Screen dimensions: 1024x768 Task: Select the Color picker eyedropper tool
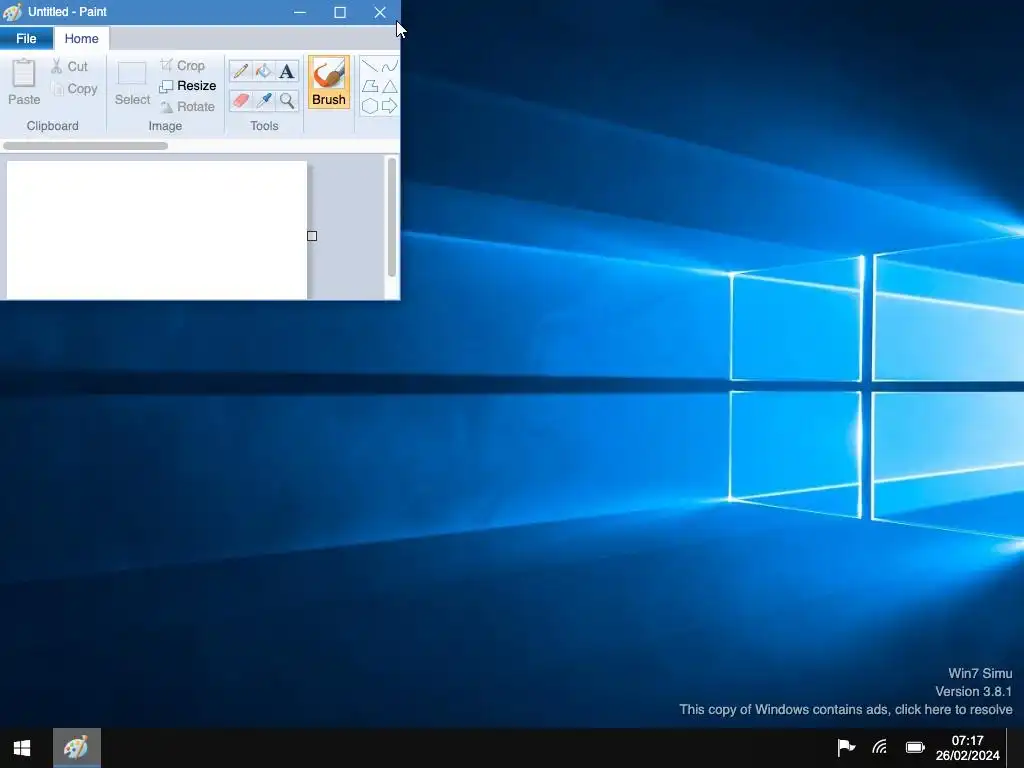point(264,101)
